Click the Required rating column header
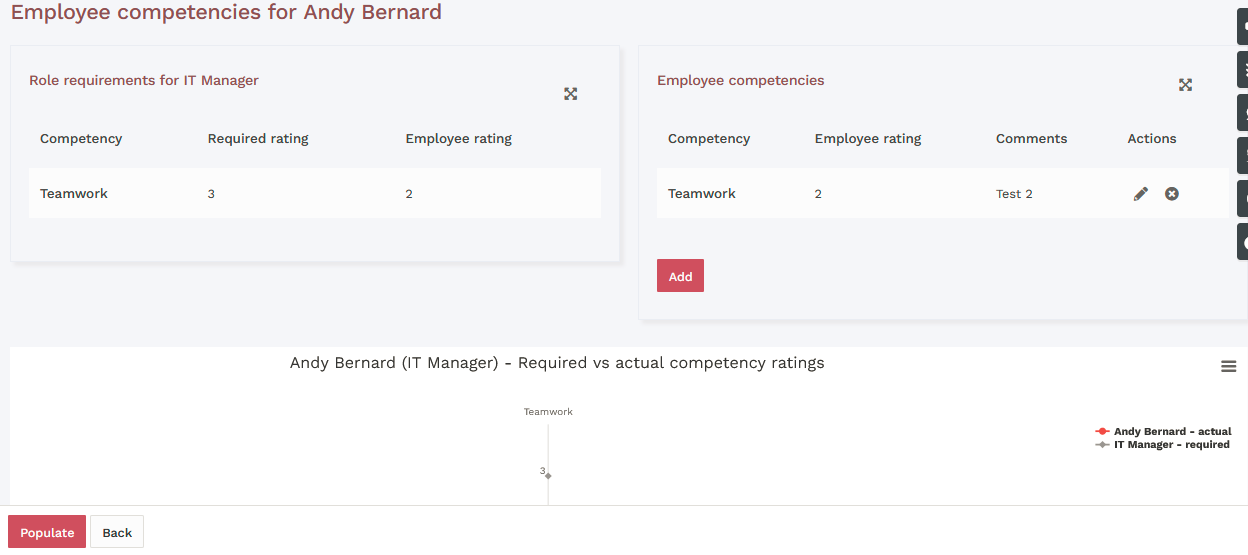 (258, 139)
